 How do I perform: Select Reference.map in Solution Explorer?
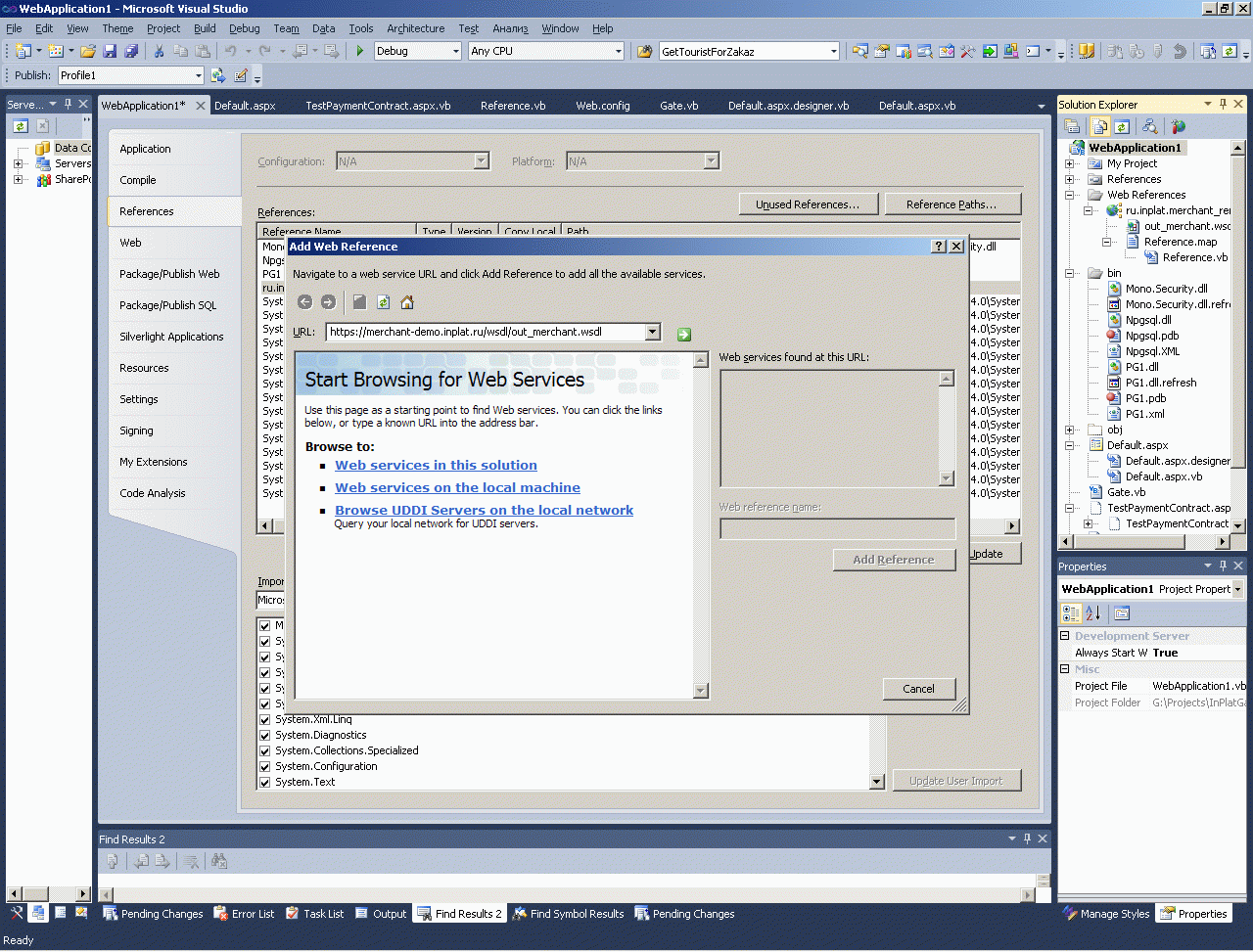(x=1180, y=242)
